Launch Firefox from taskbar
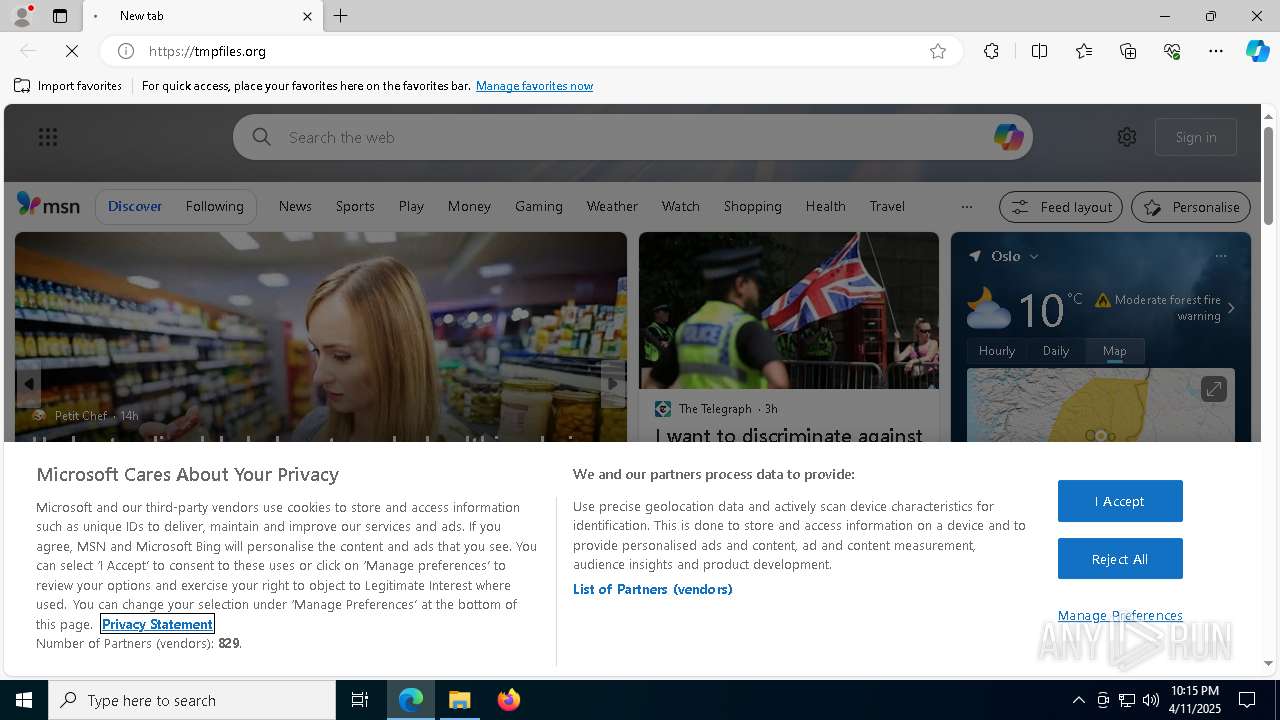The image size is (1280, 720). click(509, 700)
